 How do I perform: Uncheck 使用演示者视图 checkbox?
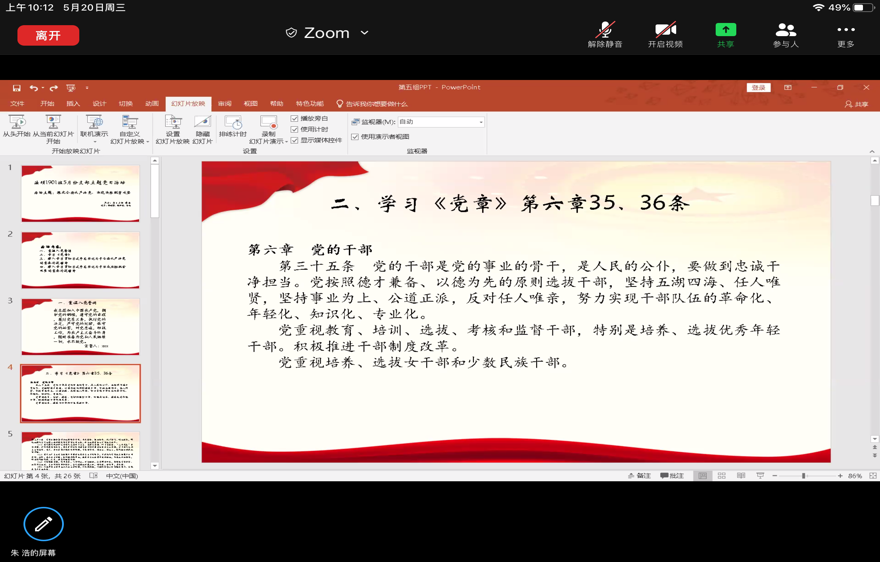click(x=355, y=137)
